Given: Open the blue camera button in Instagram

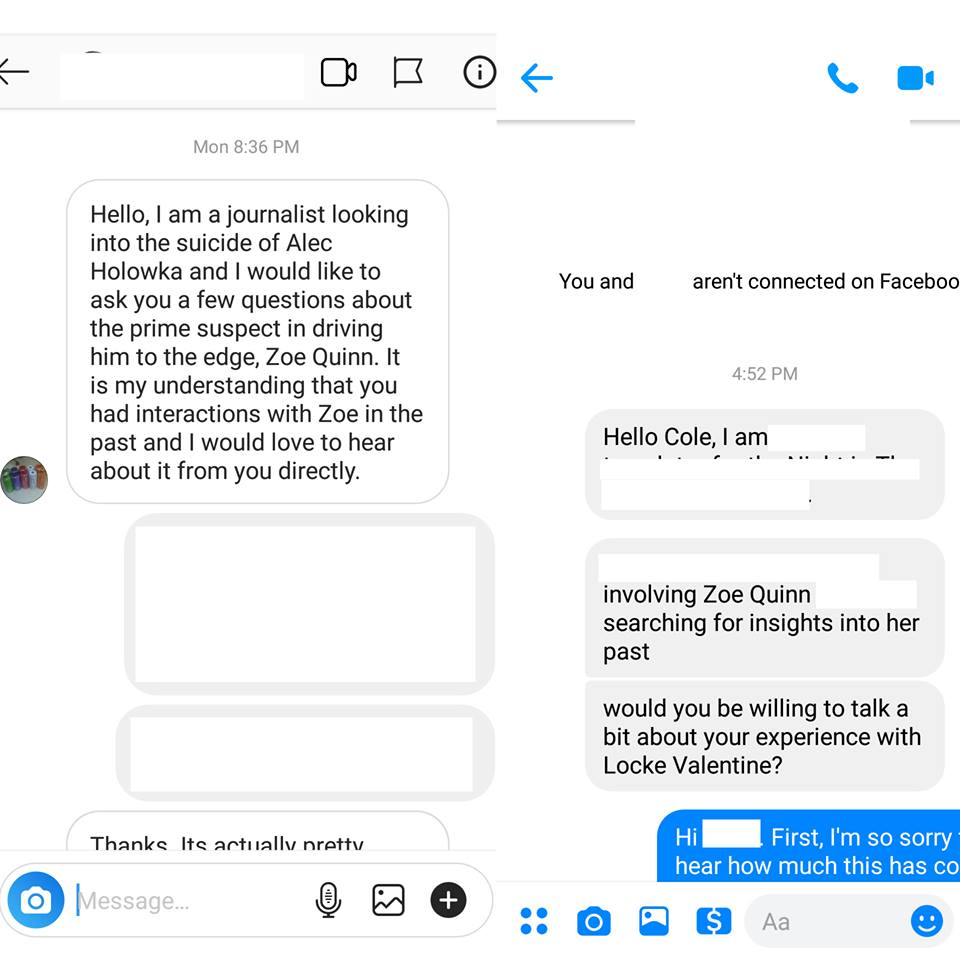Looking at the screenshot, I should (36, 900).
